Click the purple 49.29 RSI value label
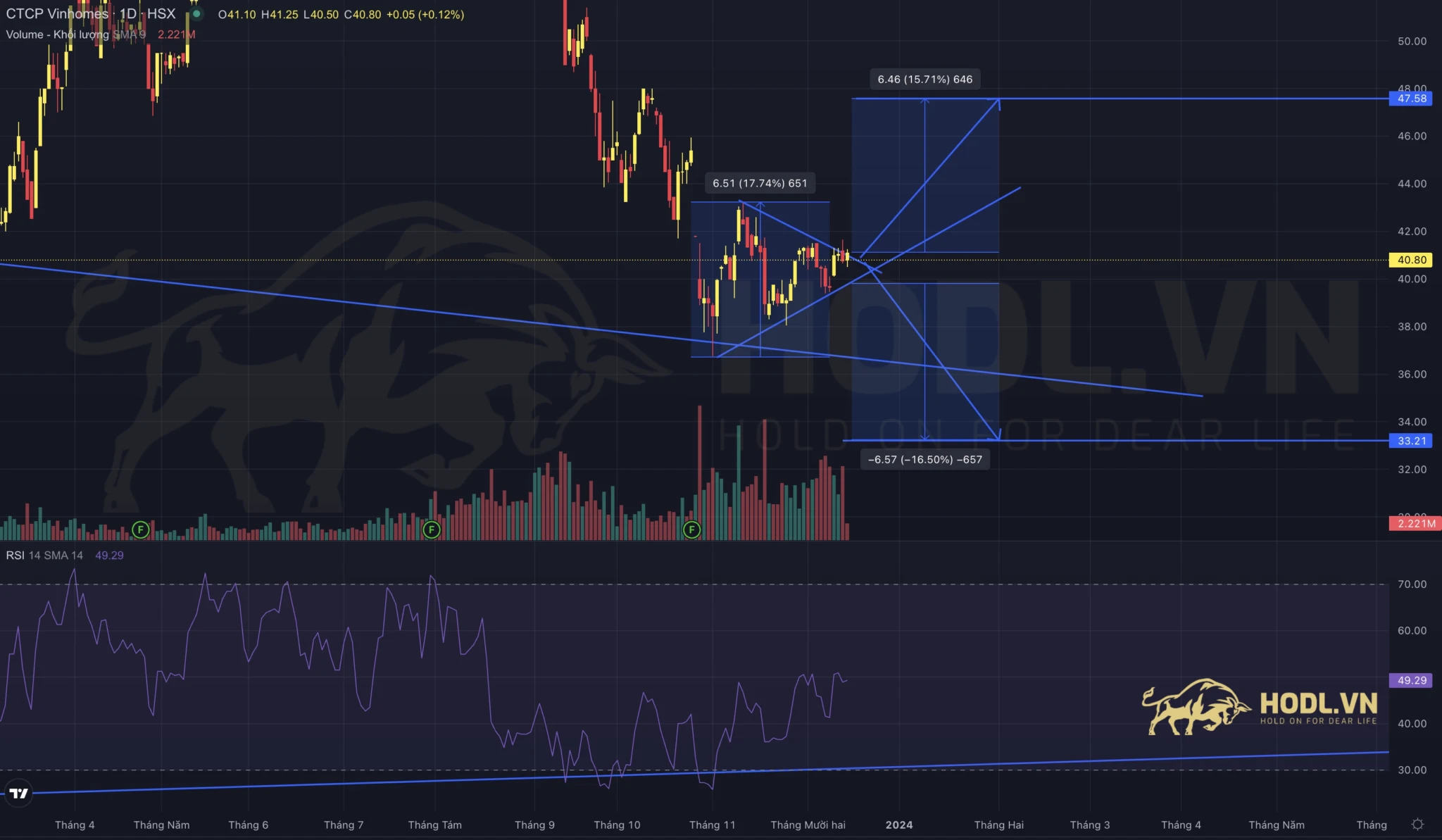 tap(1411, 680)
